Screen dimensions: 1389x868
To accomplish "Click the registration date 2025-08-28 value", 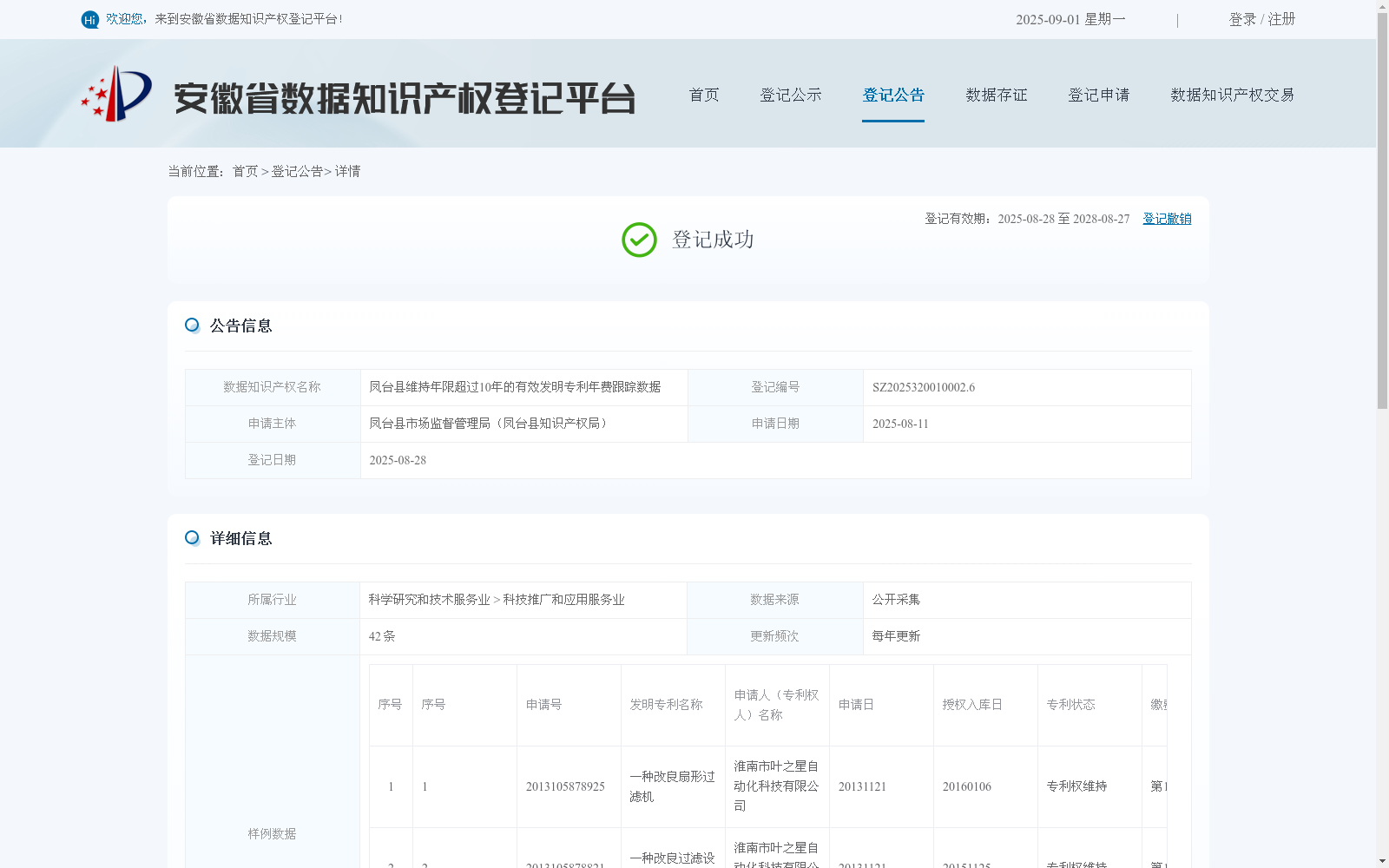I will 398,460.
